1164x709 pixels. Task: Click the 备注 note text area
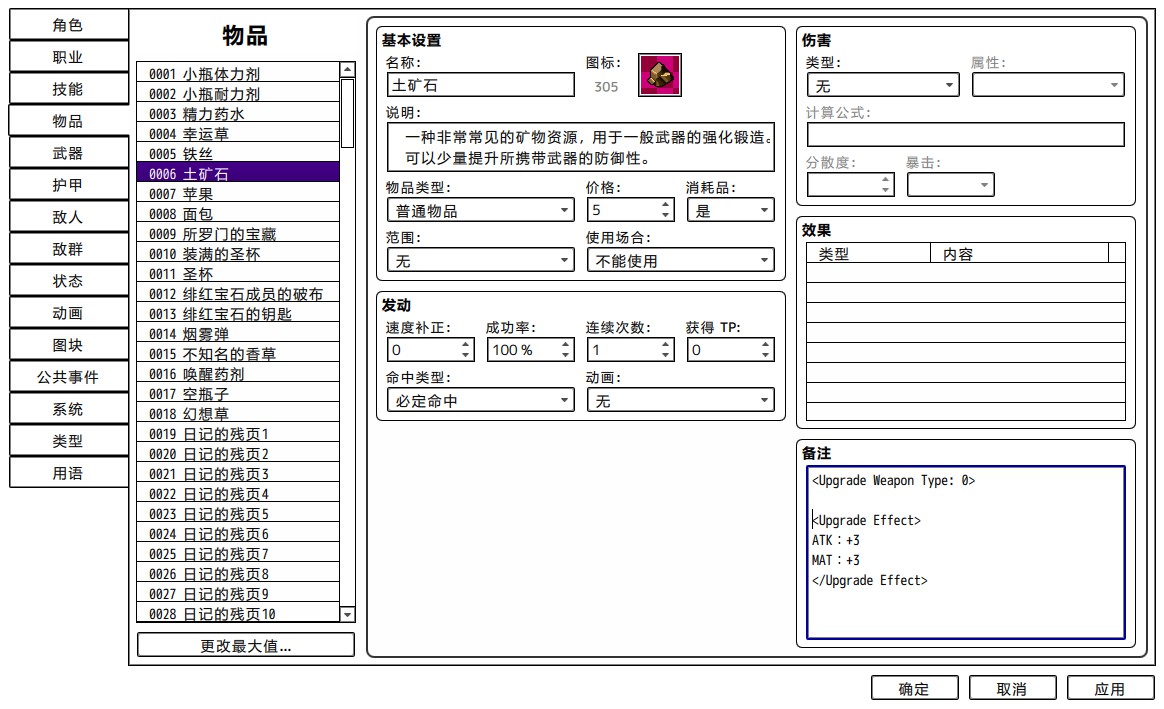click(x=966, y=552)
